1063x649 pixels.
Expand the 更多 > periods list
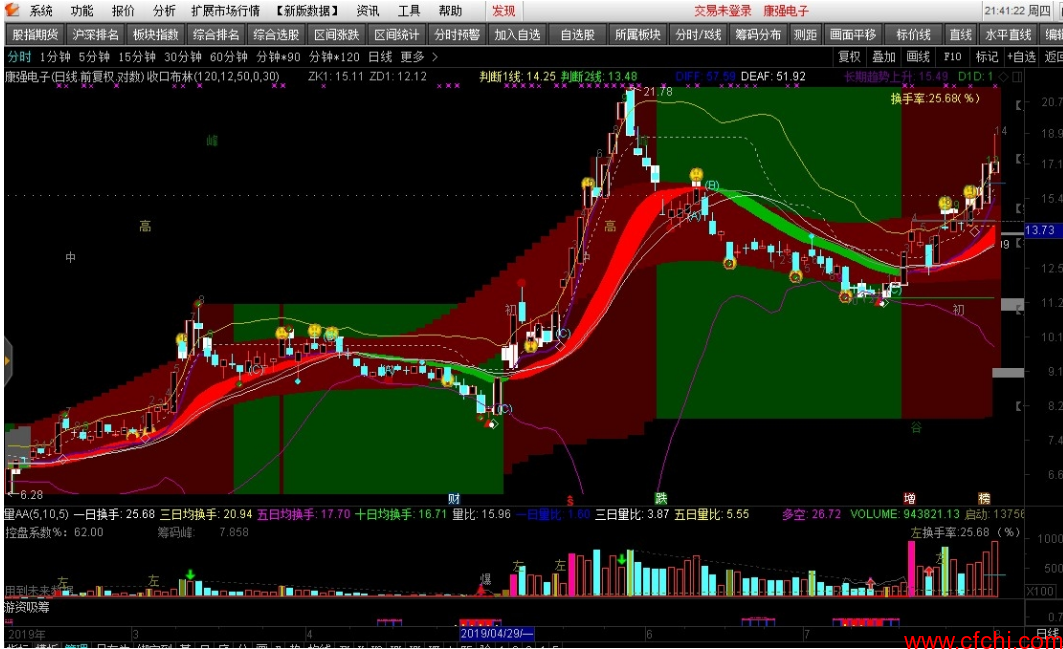pyautogui.click(x=419, y=57)
